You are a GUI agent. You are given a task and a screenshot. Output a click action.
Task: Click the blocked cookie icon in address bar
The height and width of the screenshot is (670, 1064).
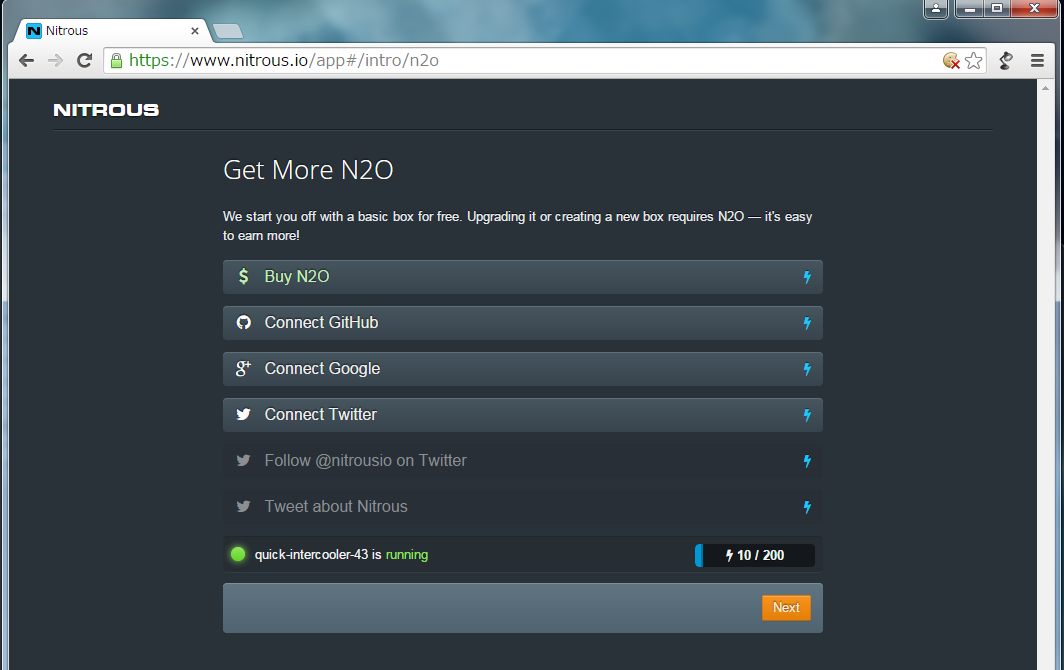[x=951, y=60]
